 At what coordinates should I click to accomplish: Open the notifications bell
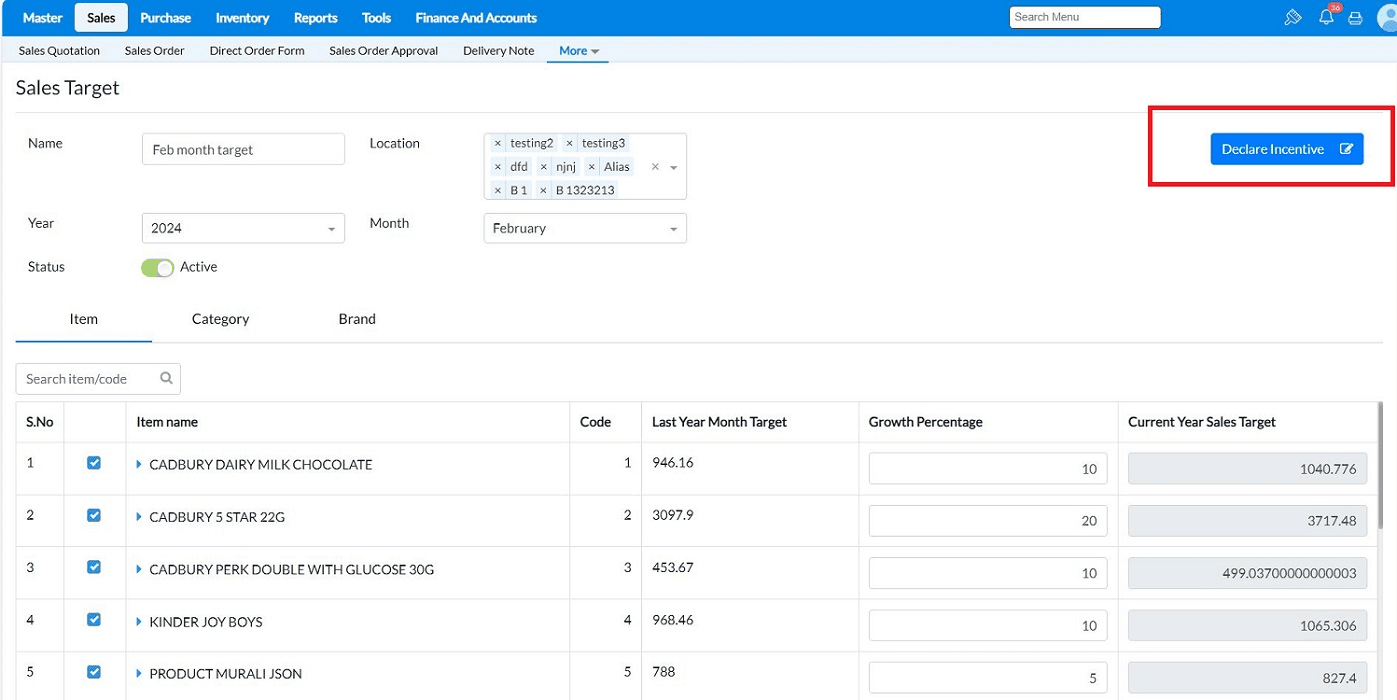click(x=1326, y=18)
